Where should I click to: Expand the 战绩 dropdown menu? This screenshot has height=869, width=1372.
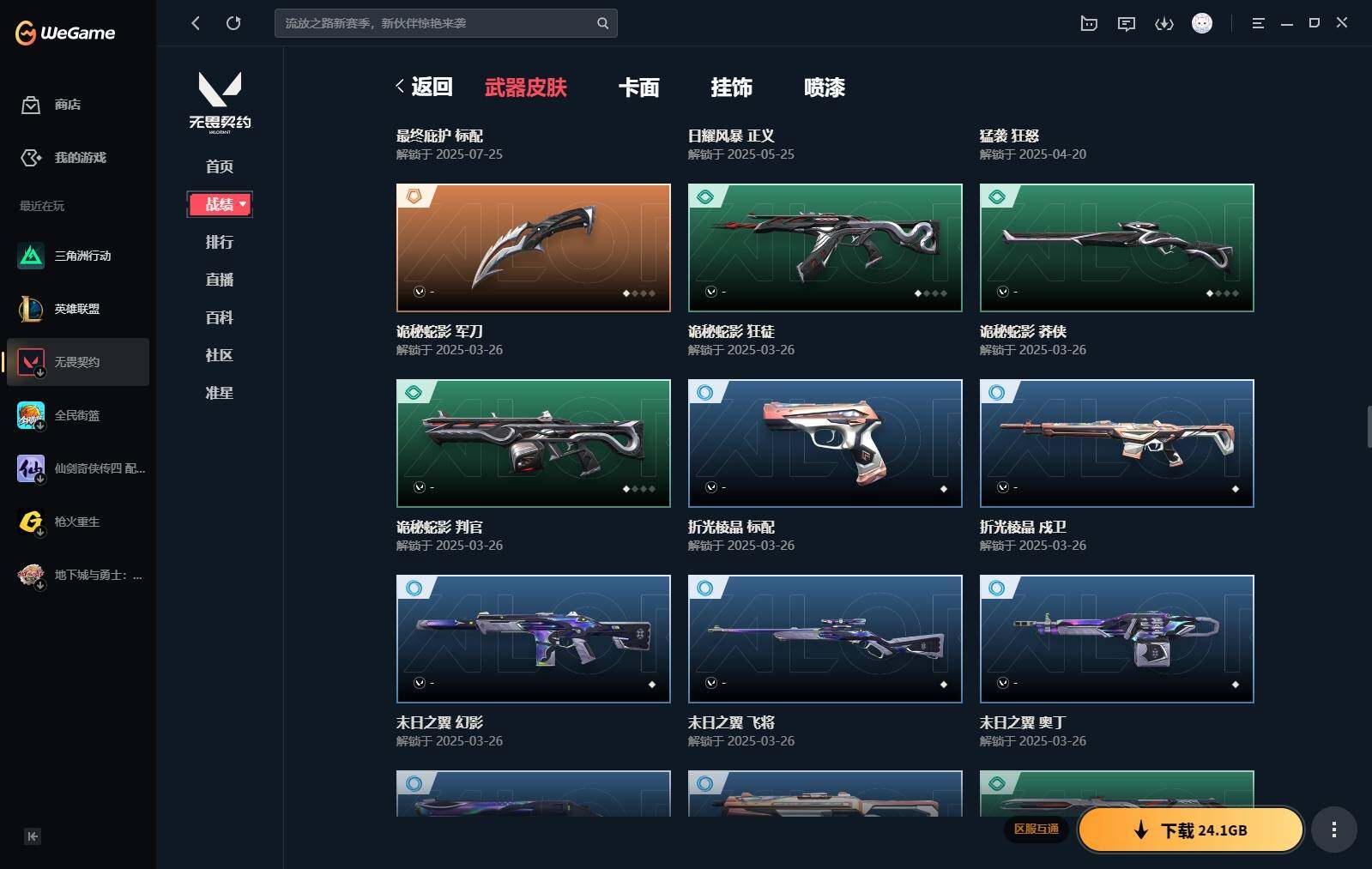pyautogui.click(x=220, y=204)
